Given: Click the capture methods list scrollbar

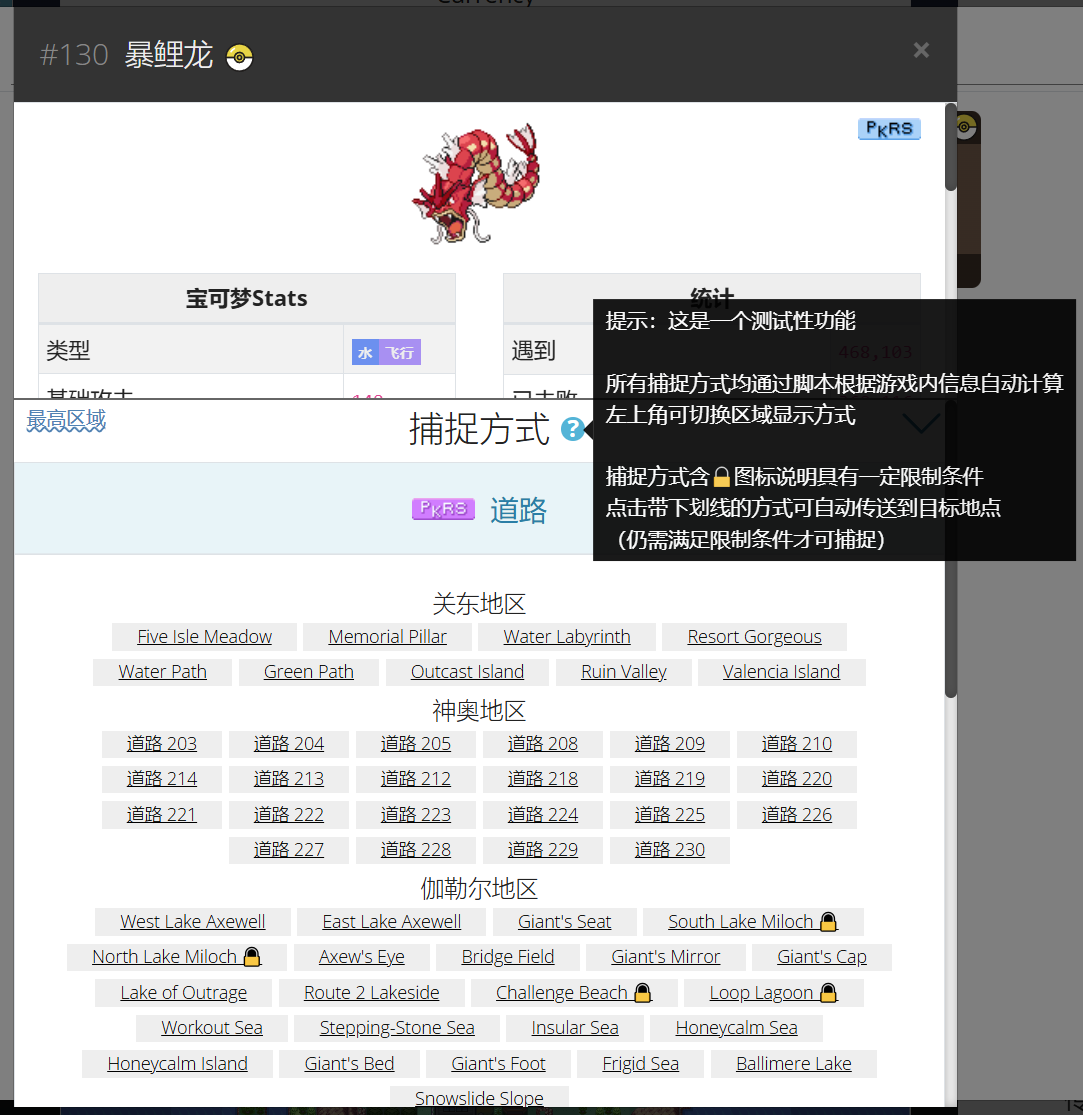Looking at the screenshot, I should tap(951, 600).
